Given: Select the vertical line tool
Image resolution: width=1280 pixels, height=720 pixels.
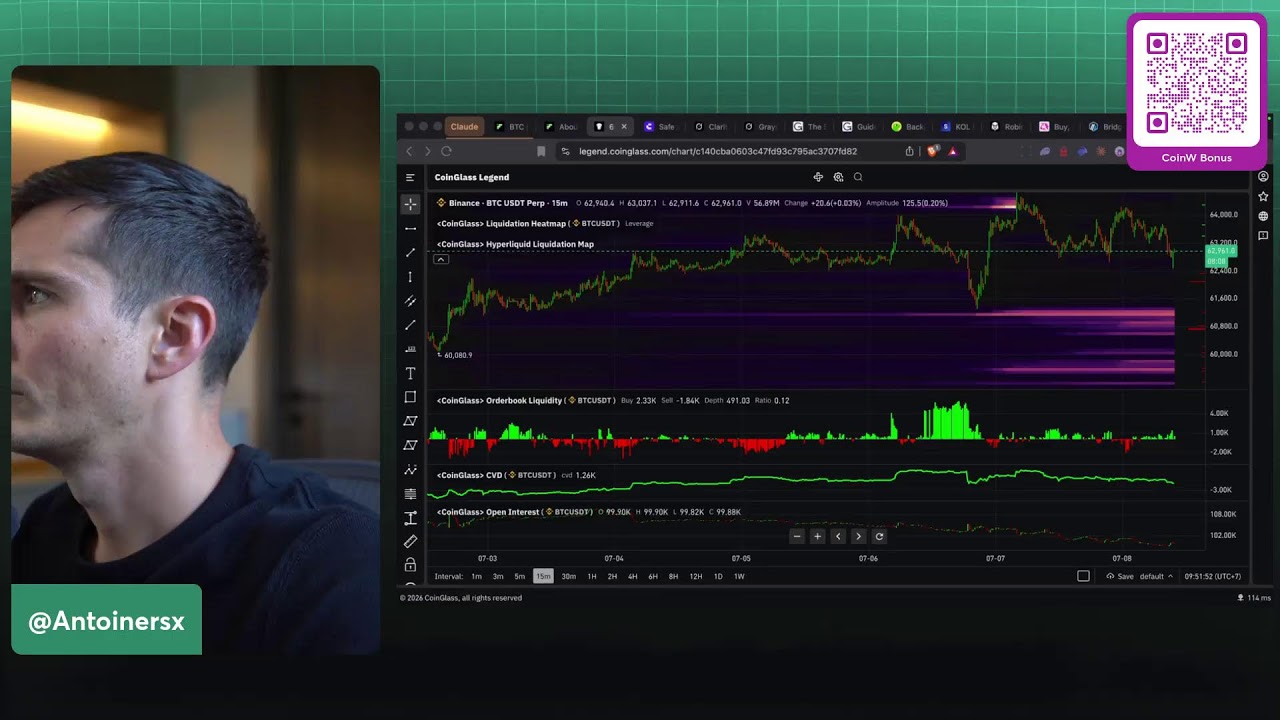Looking at the screenshot, I should tap(410, 277).
